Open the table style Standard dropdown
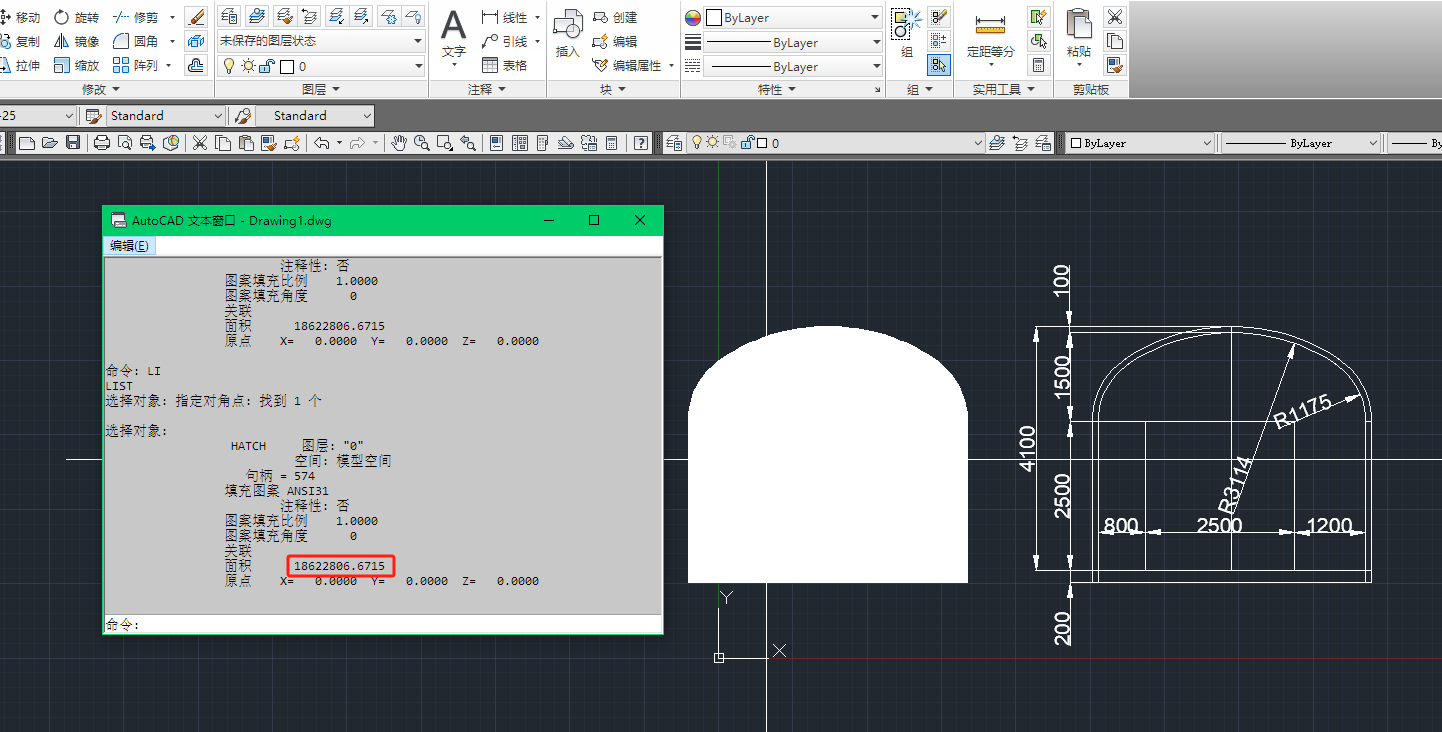The height and width of the screenshot is (732, 1442). coord(164,116)
